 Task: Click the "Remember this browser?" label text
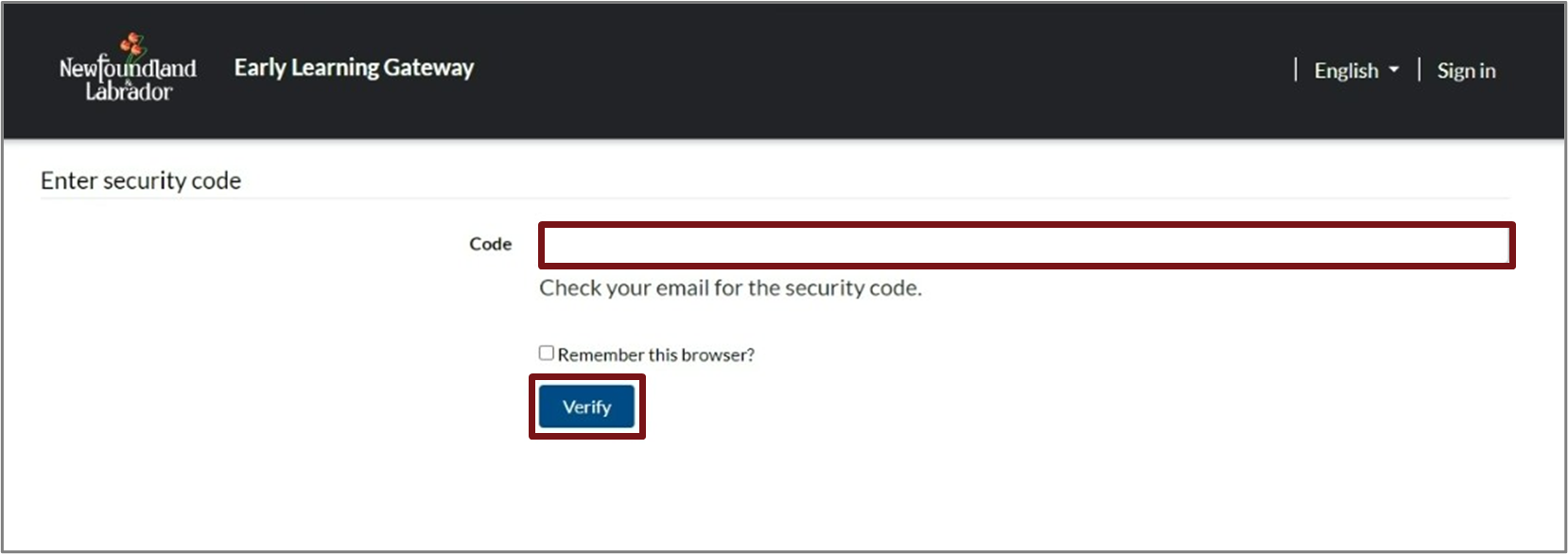[655, 355]
